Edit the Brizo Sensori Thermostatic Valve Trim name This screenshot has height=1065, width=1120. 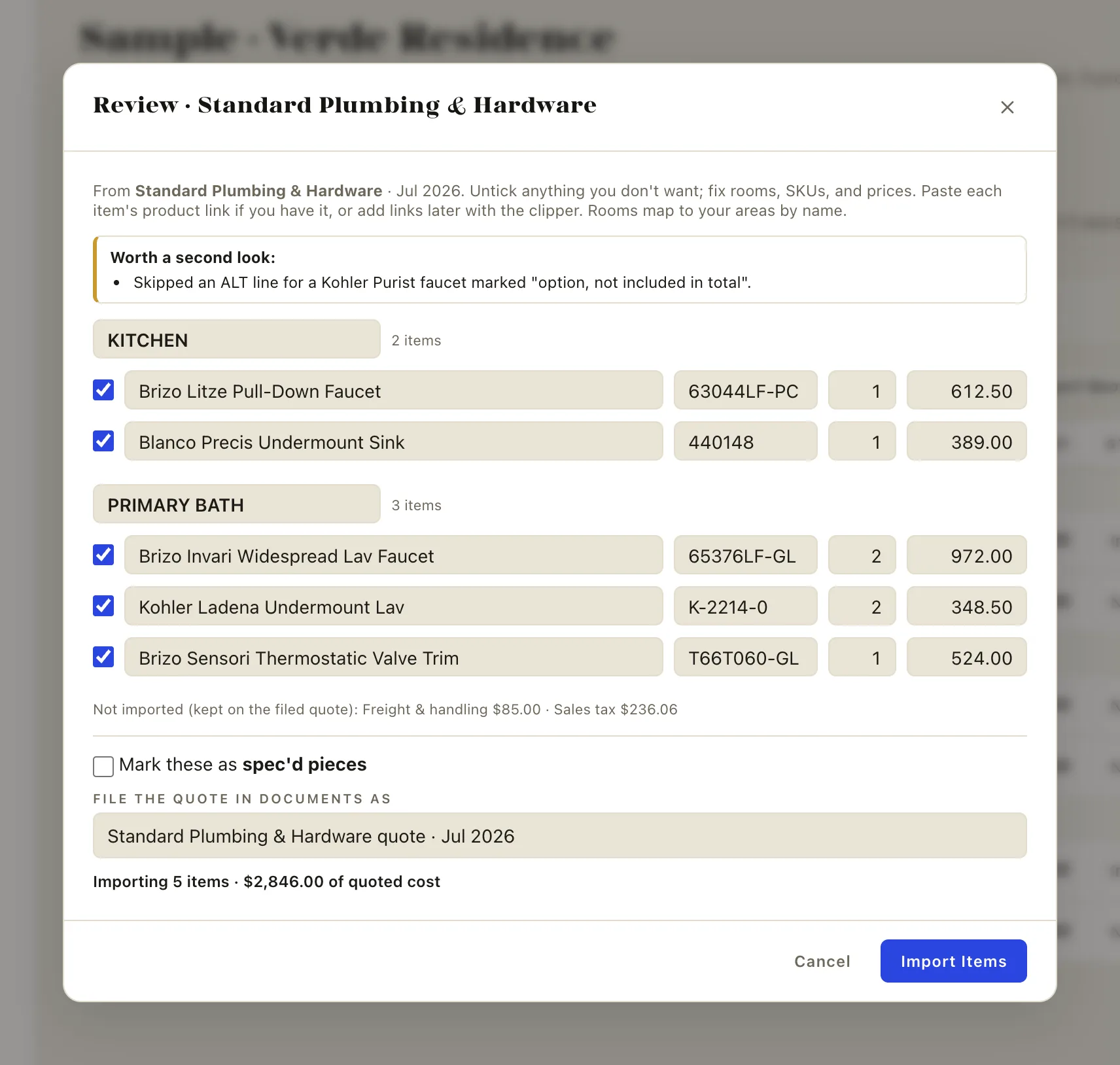pyautogui.click(x=394, y=657)
